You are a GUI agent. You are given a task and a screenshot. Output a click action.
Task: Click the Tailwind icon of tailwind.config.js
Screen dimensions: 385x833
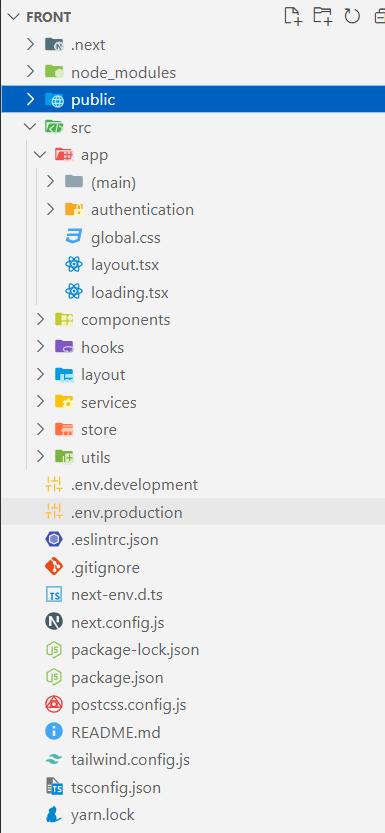54,760
